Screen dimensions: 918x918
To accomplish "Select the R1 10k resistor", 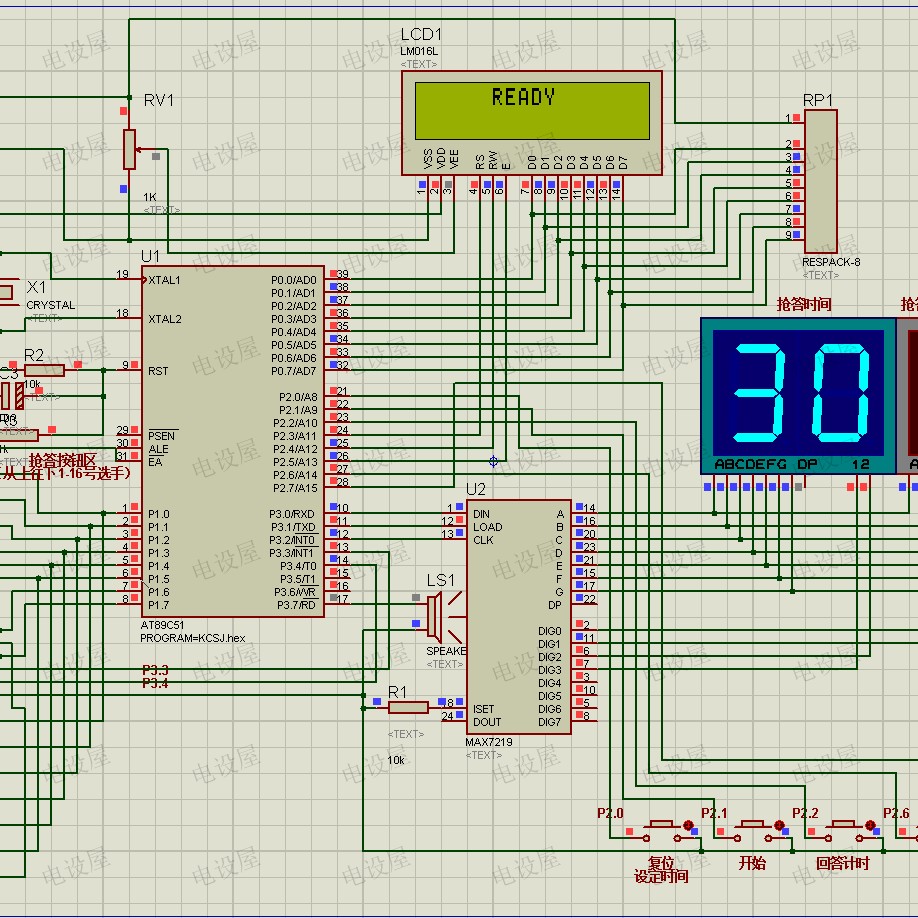I will (407, 707).
